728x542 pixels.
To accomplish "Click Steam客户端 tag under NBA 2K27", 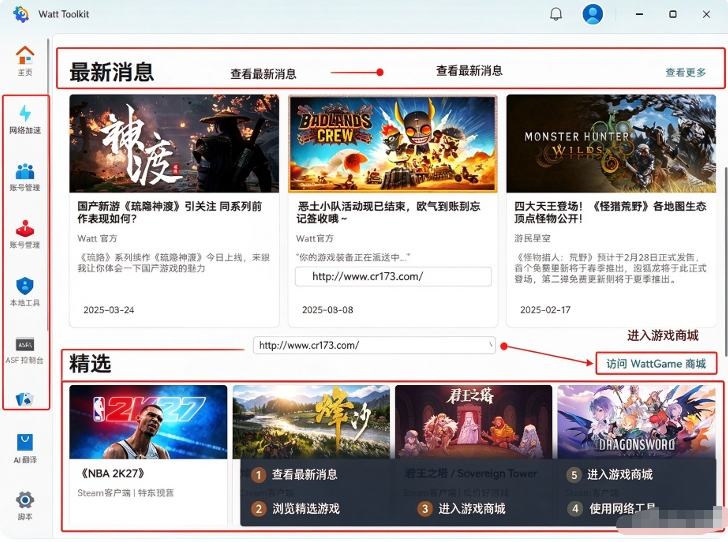I will click(x=104, y=493).
